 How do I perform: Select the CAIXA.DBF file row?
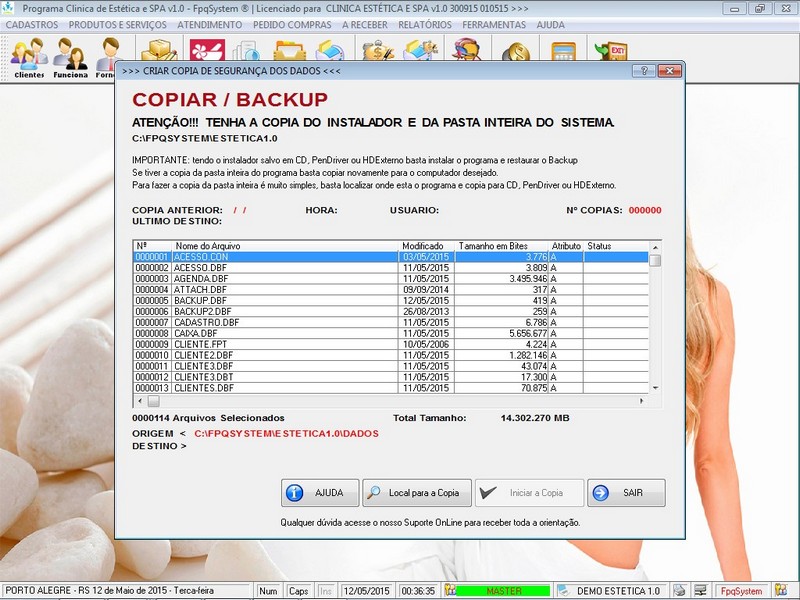pyautogui.click(x=391, y=334)
